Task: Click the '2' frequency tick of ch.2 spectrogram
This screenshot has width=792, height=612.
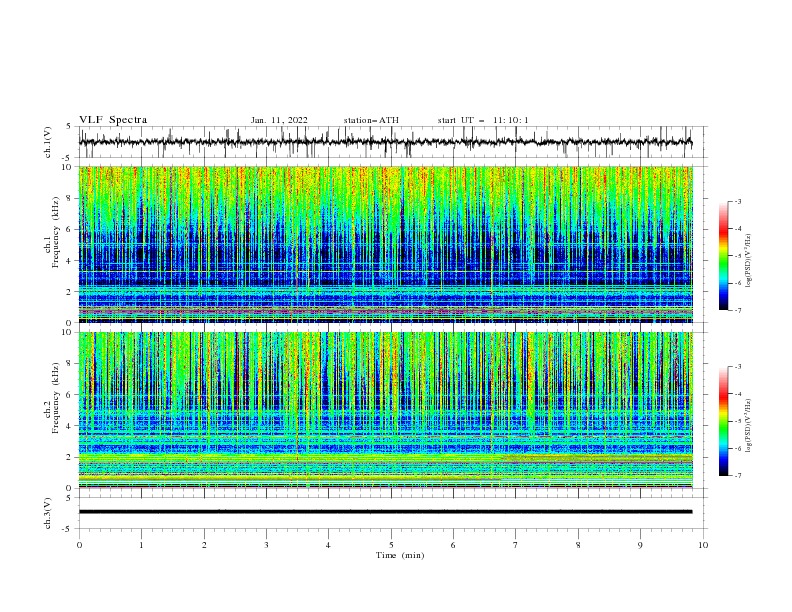Action: click(x=69, y=457)
